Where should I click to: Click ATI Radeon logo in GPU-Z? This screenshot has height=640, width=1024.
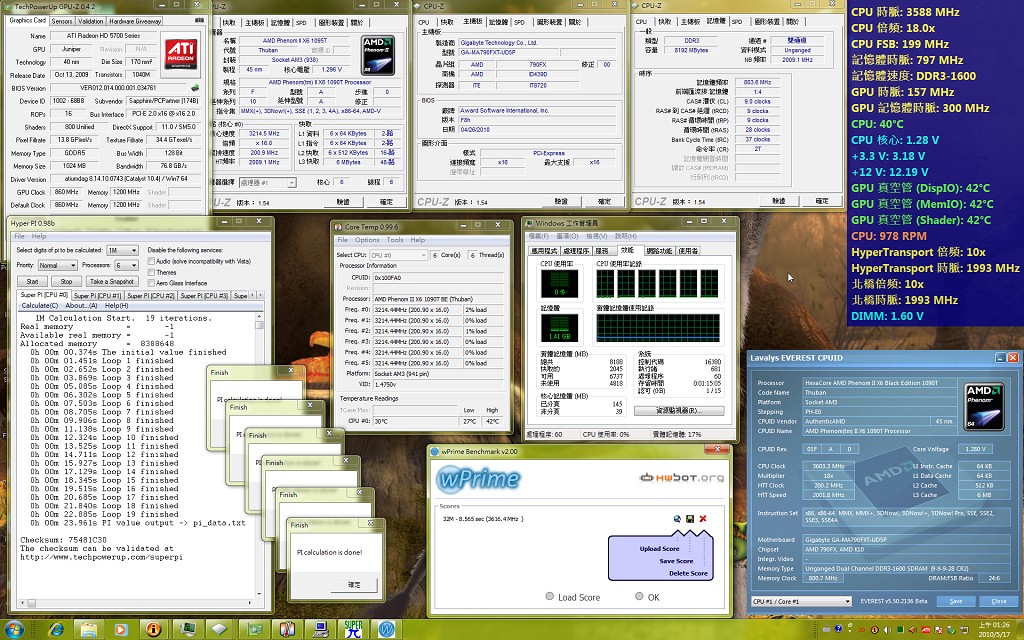[181, 55]
